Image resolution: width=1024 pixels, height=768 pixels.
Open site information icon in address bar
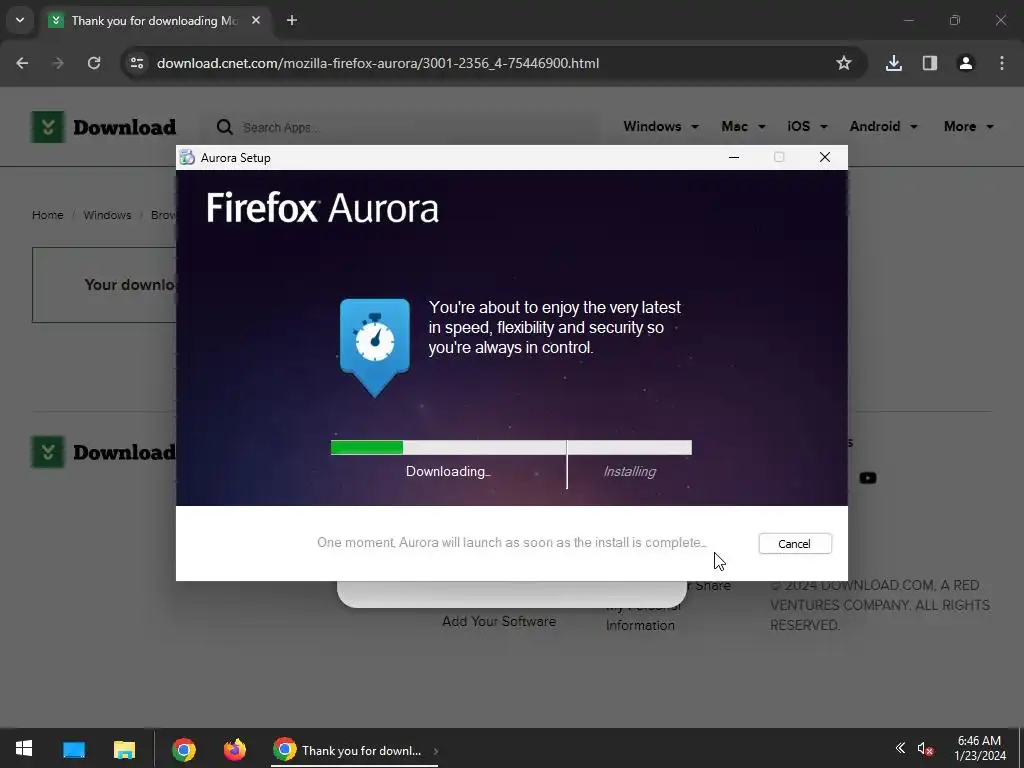[x=137, y=63]
